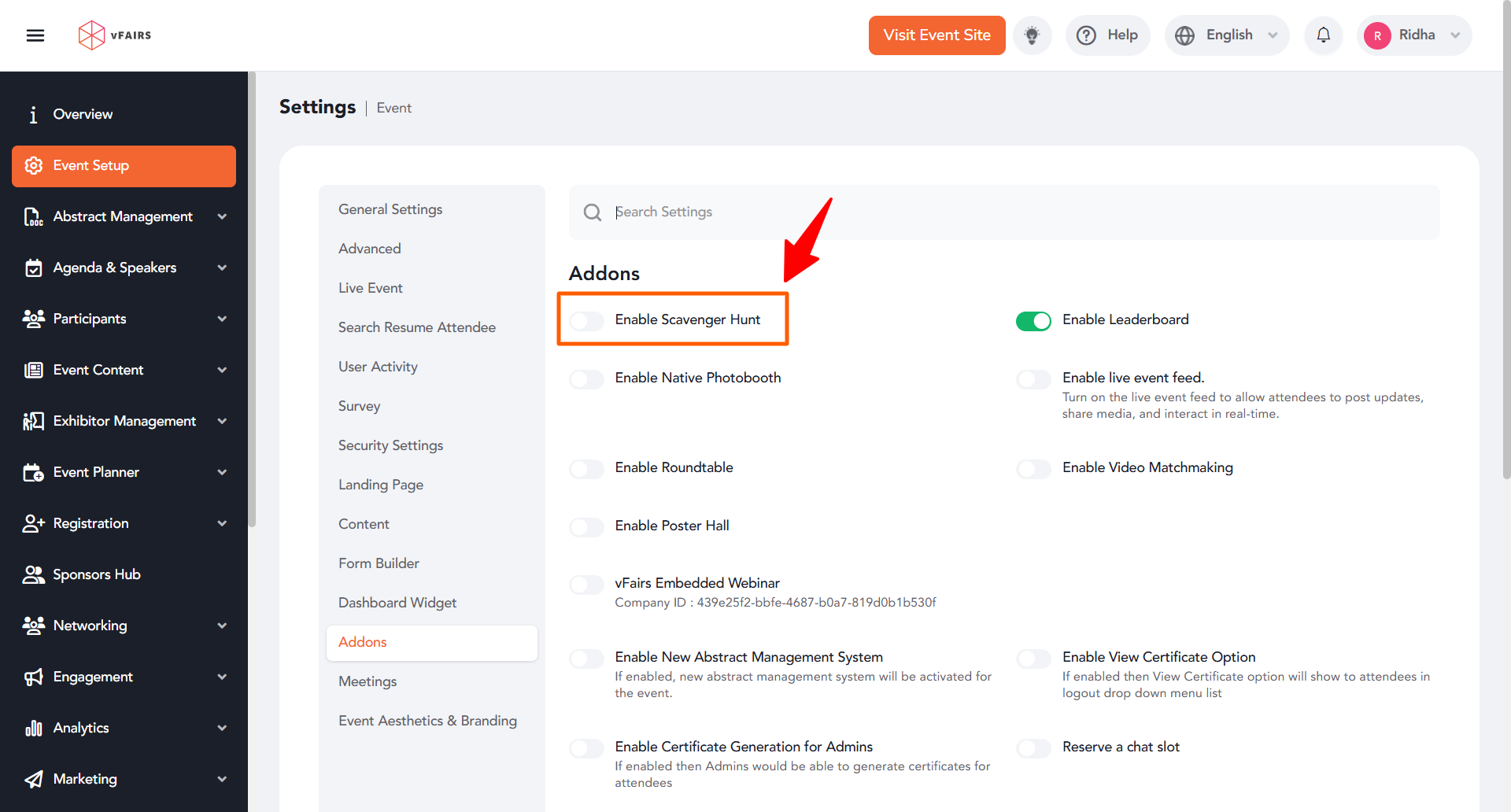Open the notifications bell

pos(1323,35)
